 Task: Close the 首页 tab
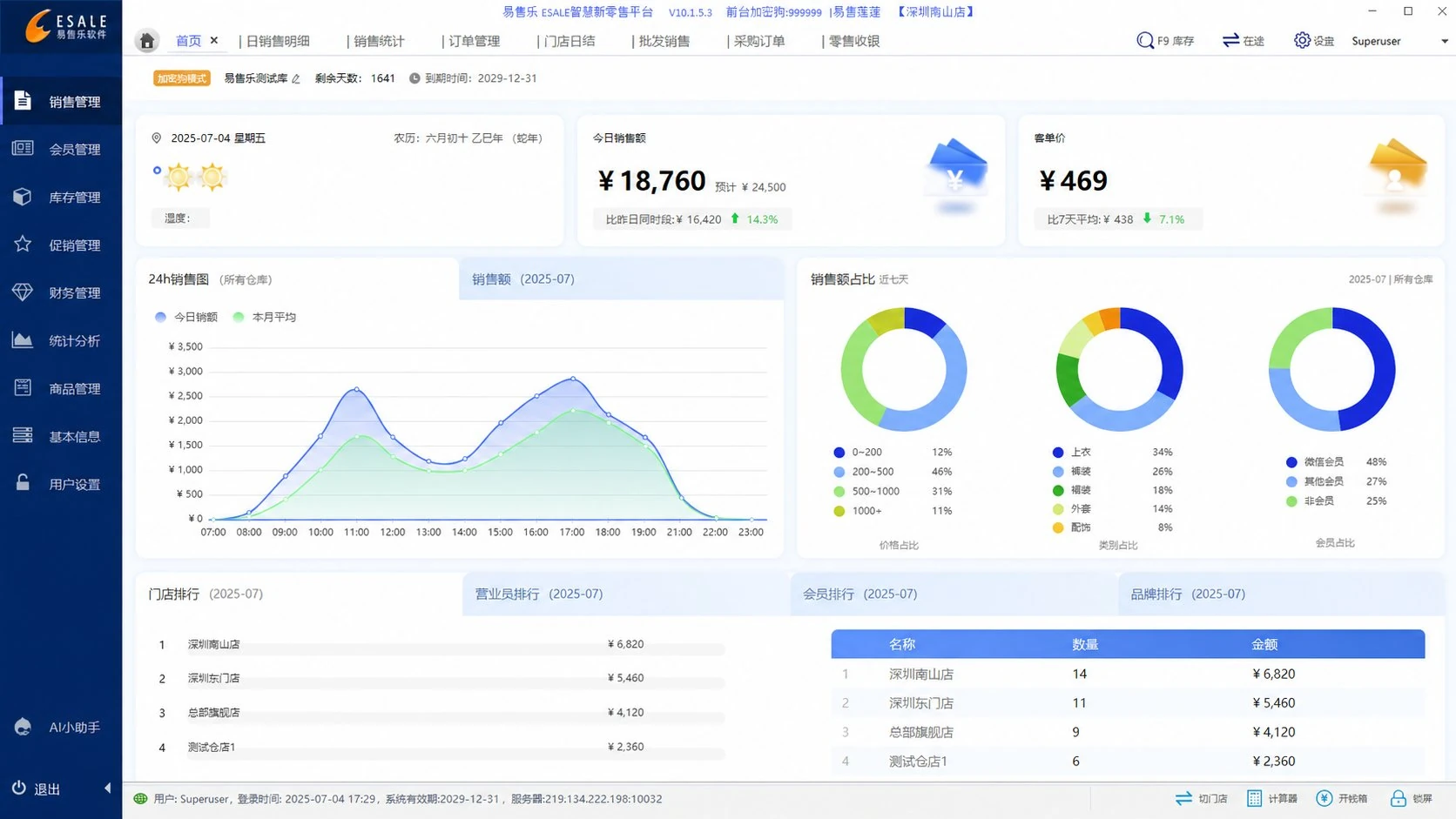tap(214, 40)
